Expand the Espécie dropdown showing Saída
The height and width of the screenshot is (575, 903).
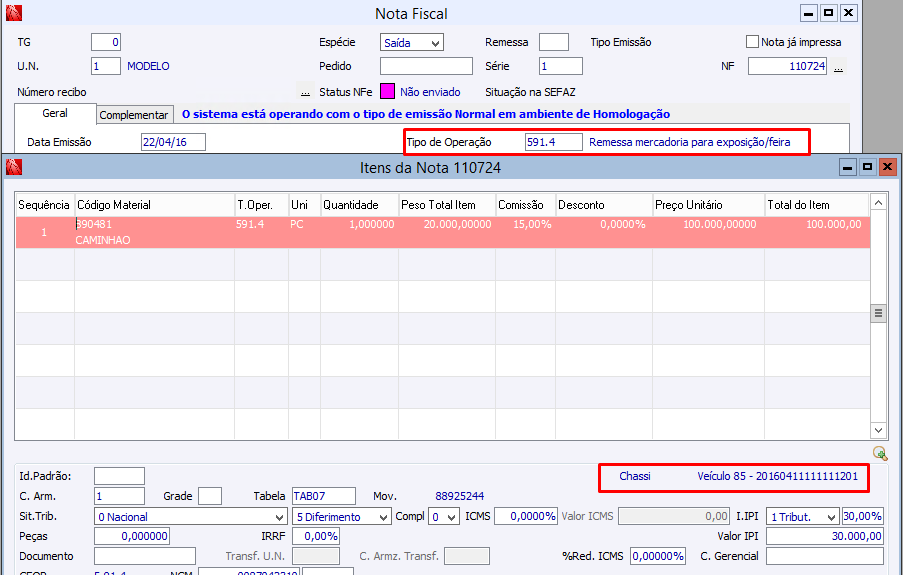(435, 43)
